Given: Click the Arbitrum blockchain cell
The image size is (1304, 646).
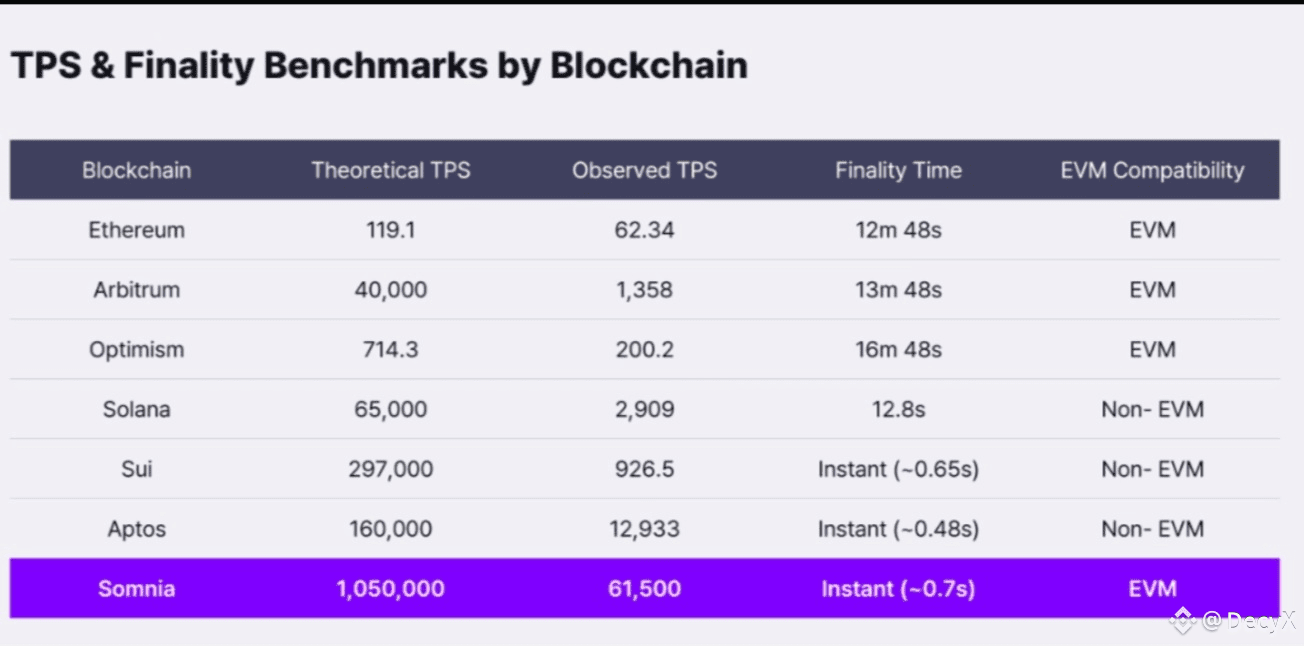Looking at the screenshot, I should pos(136,290).
